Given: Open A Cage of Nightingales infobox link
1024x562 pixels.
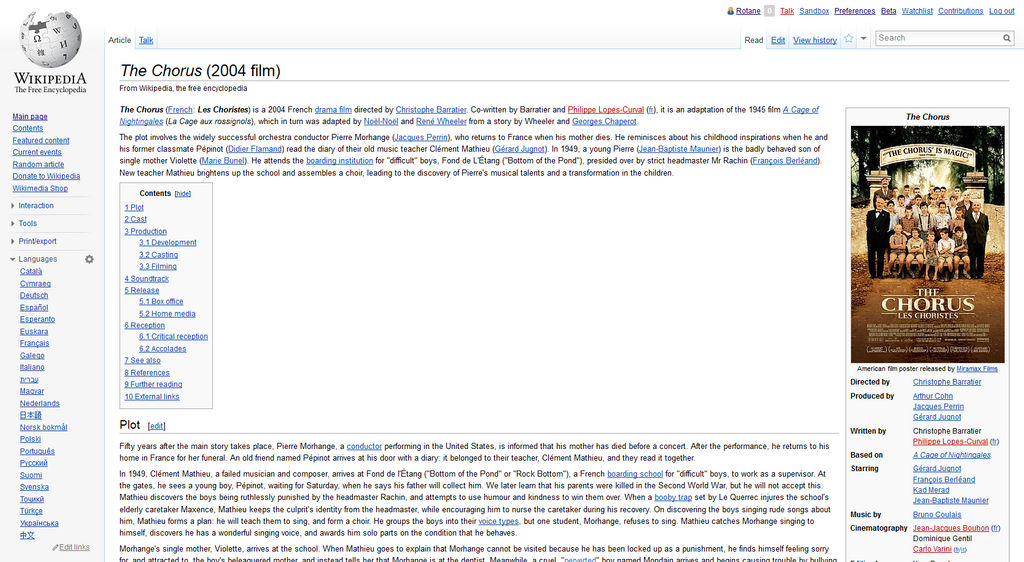Looking at the screenshot, I should point(952,455).
